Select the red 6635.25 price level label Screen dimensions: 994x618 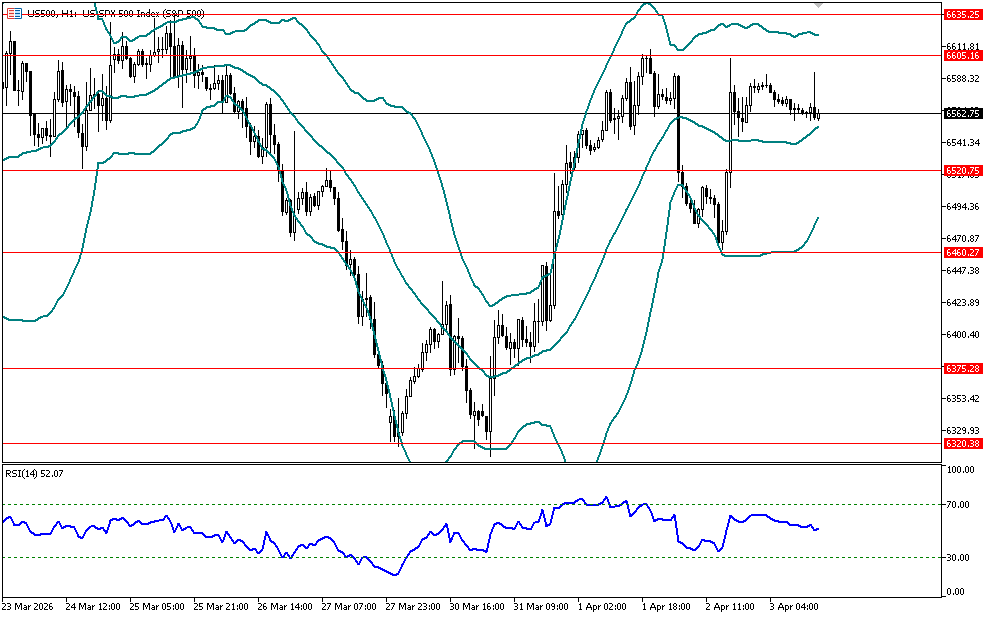(x=962, y=14)
